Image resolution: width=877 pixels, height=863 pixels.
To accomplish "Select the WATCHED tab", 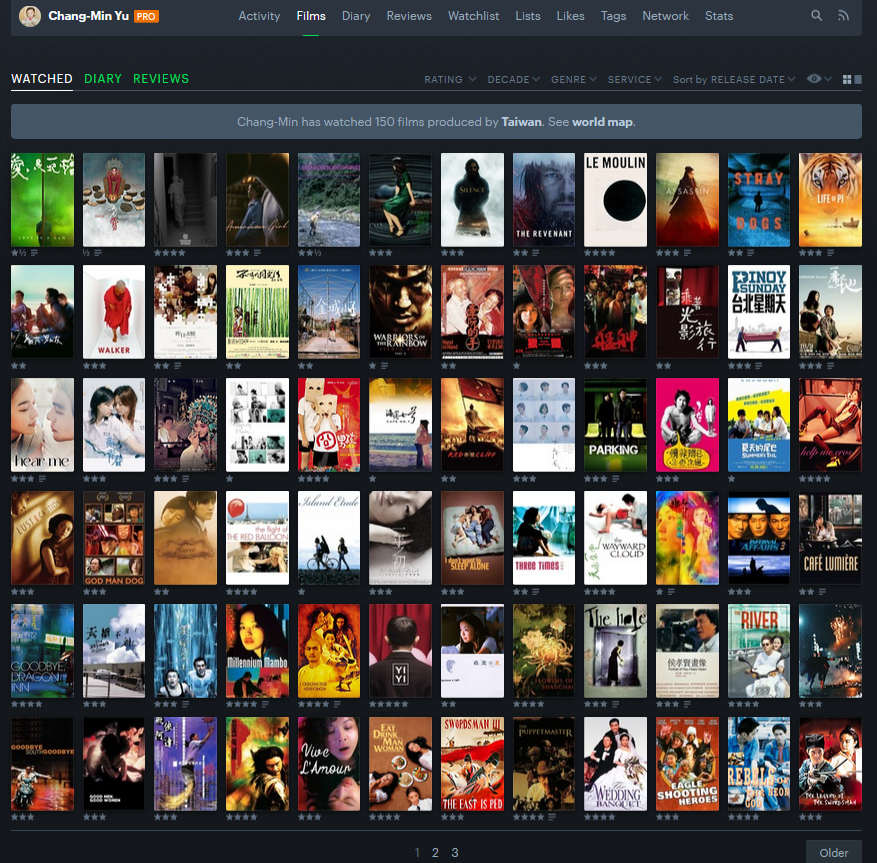I will [42, 79].
